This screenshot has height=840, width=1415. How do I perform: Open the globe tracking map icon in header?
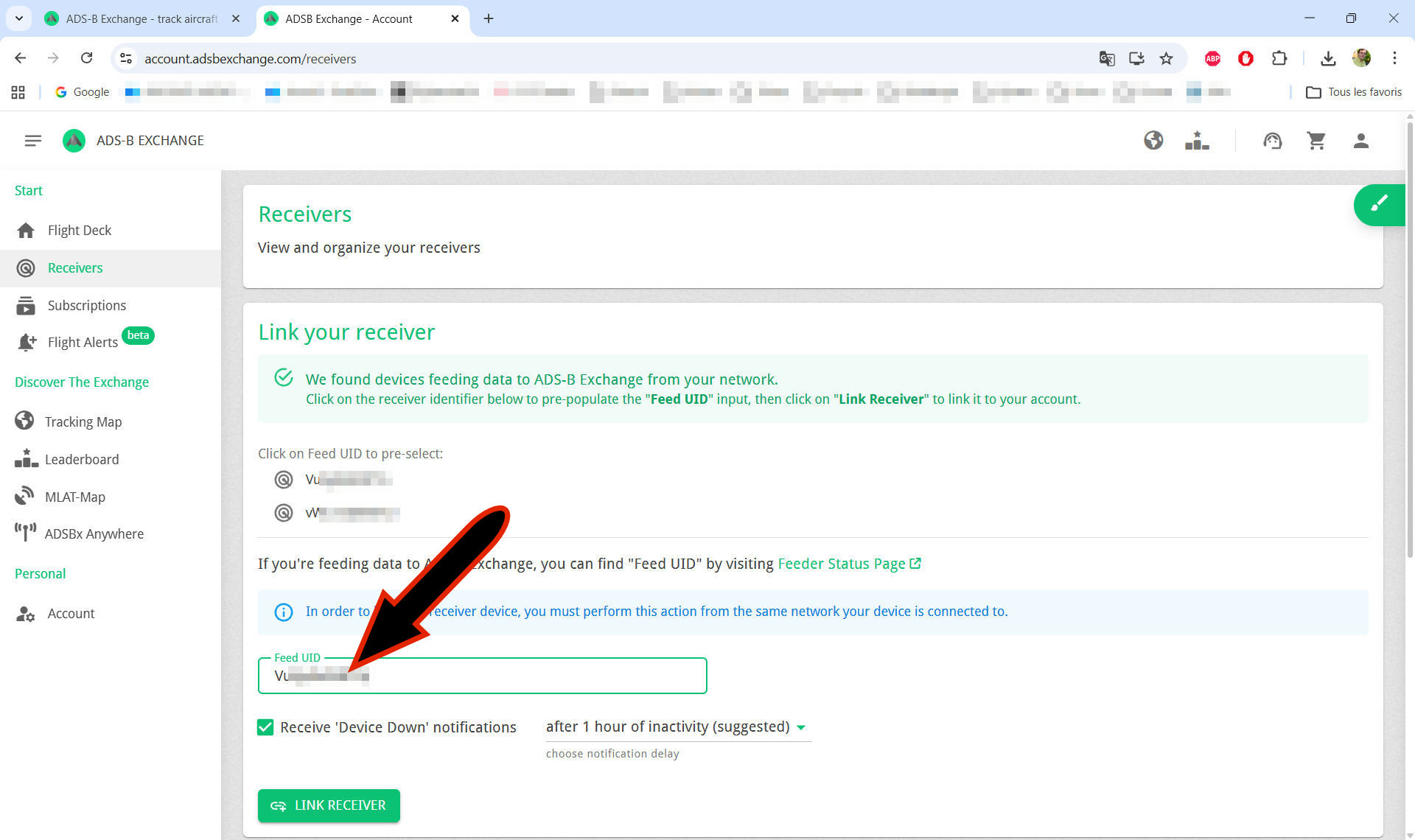coord(1153,140)
